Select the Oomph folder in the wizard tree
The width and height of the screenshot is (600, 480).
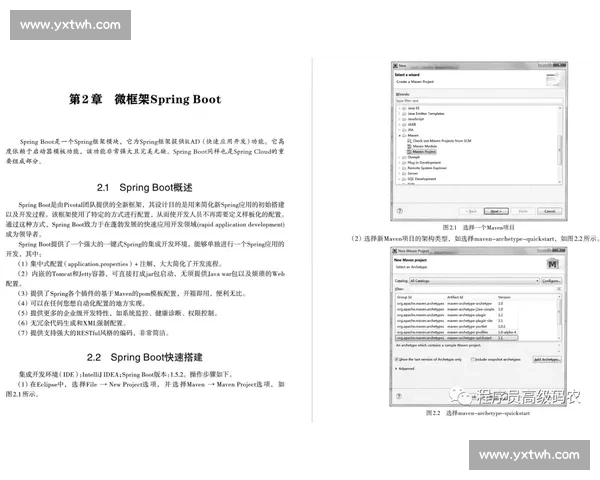click(411, 157)
